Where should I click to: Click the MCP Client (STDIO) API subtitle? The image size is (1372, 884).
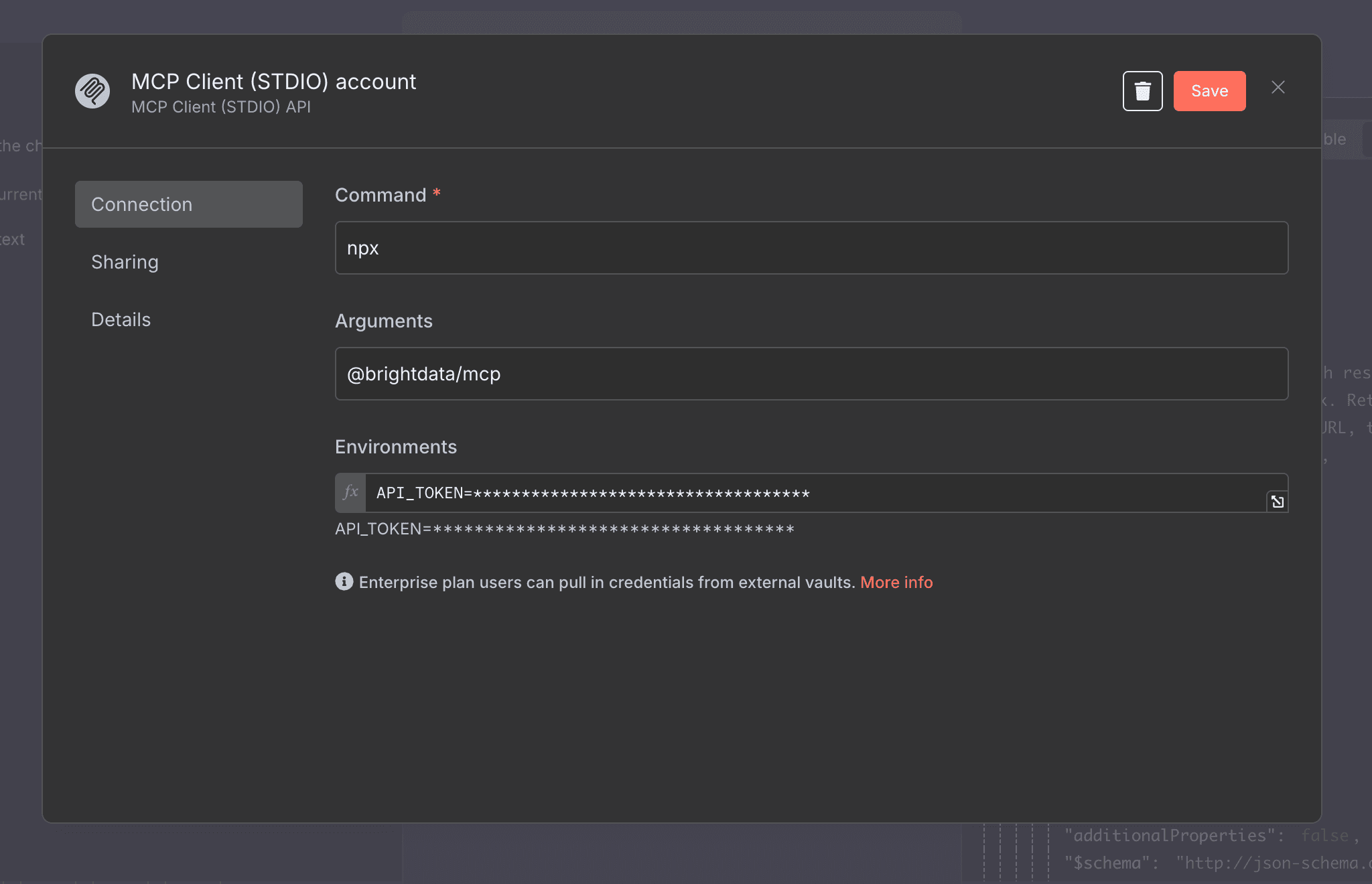coord(221,107)
